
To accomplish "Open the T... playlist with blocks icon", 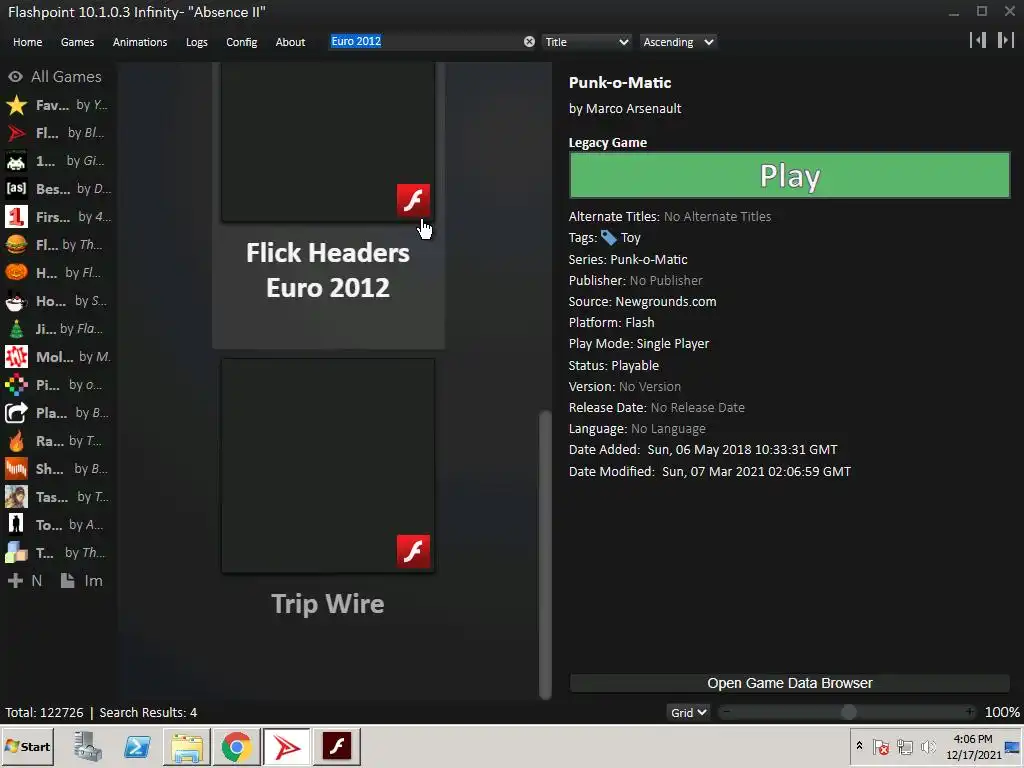I will (57, 553).
